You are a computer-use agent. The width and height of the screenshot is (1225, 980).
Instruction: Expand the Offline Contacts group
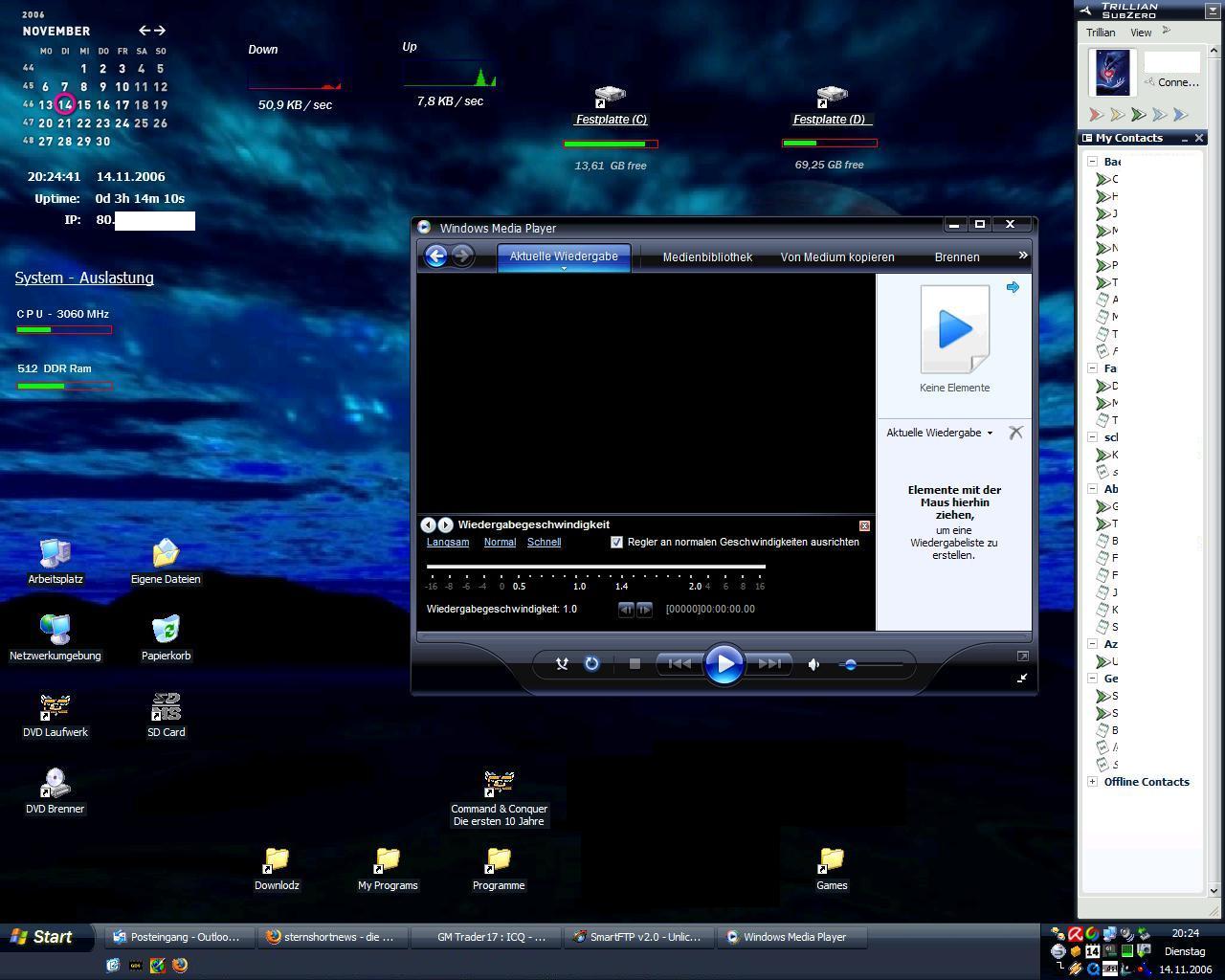(x=1093, y=782)
